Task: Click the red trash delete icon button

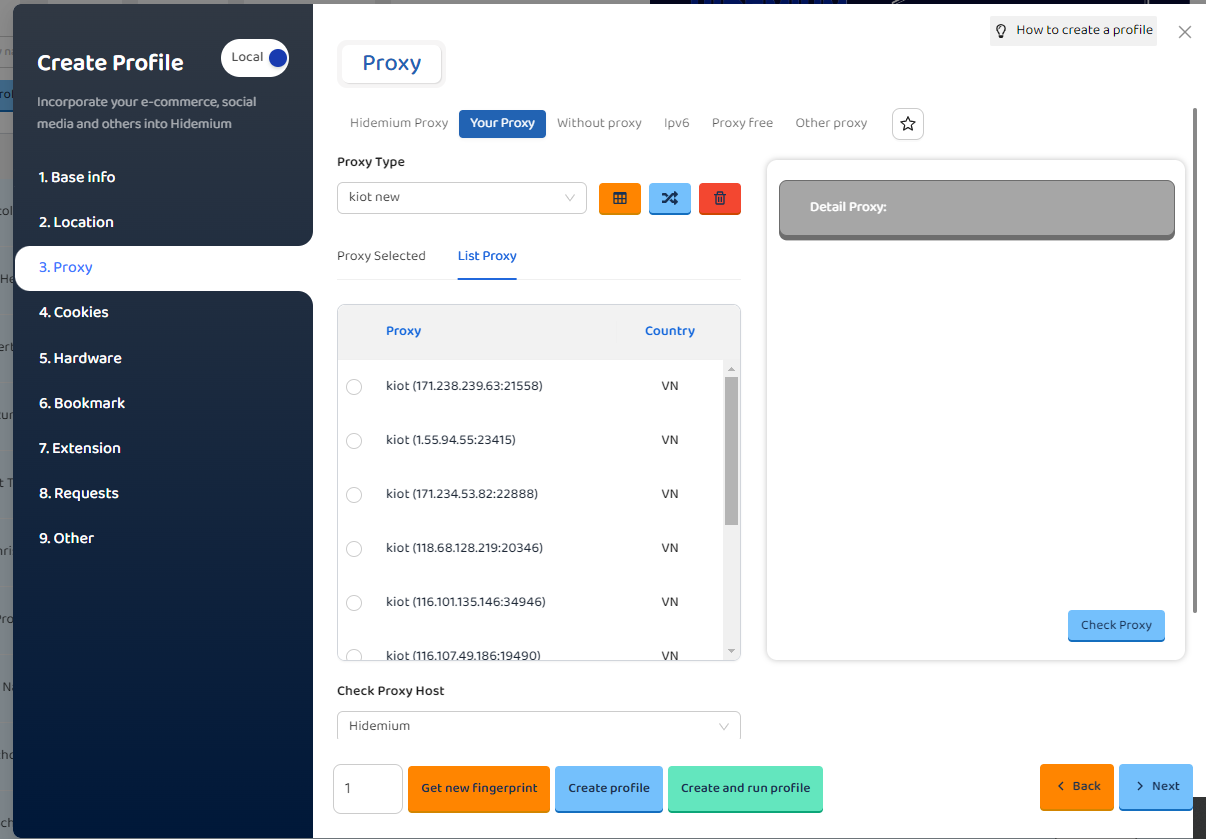Action: [719, 198]
